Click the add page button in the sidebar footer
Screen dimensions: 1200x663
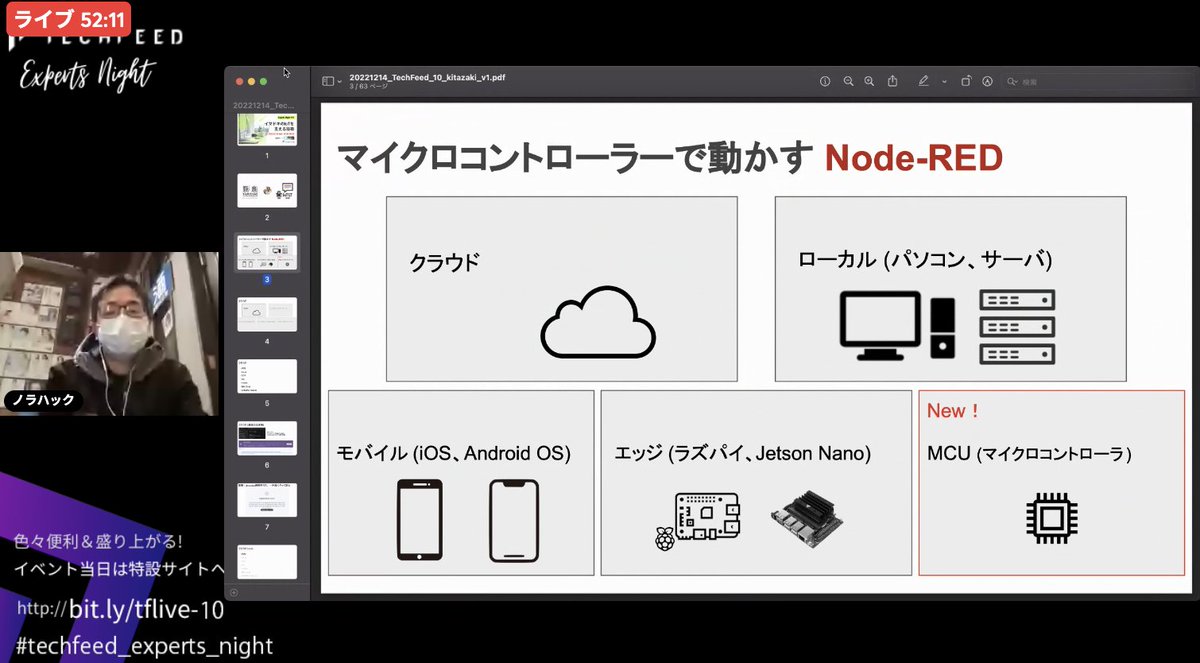[x=234, y=592]
